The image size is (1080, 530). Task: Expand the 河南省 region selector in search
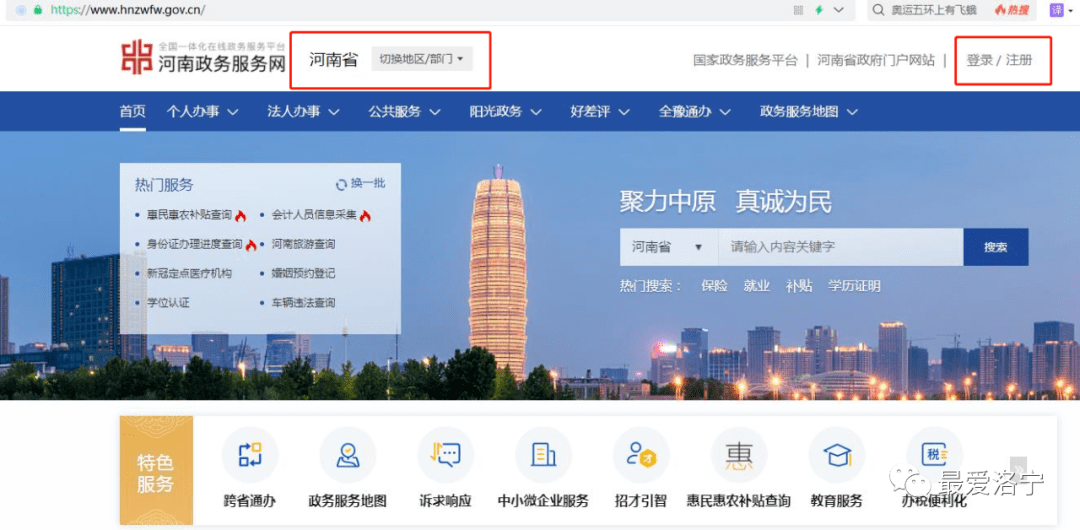tap(668, 247)
